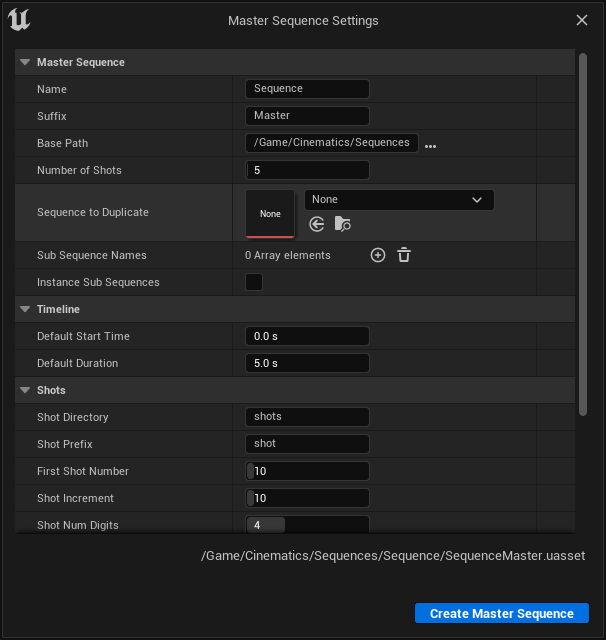Click the Shot Increment label

pos(75,498)
